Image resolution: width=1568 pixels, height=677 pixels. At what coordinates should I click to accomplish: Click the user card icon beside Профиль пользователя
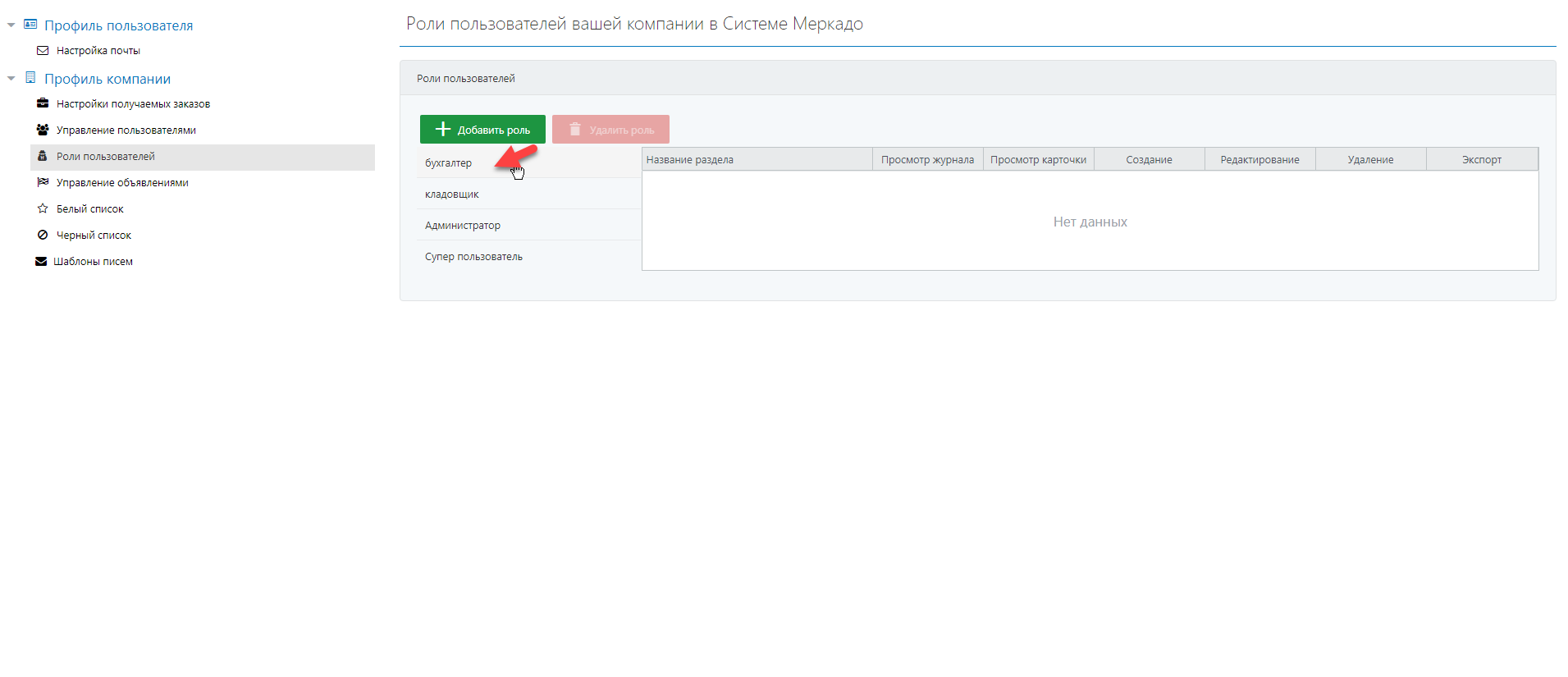click(30, 25)
